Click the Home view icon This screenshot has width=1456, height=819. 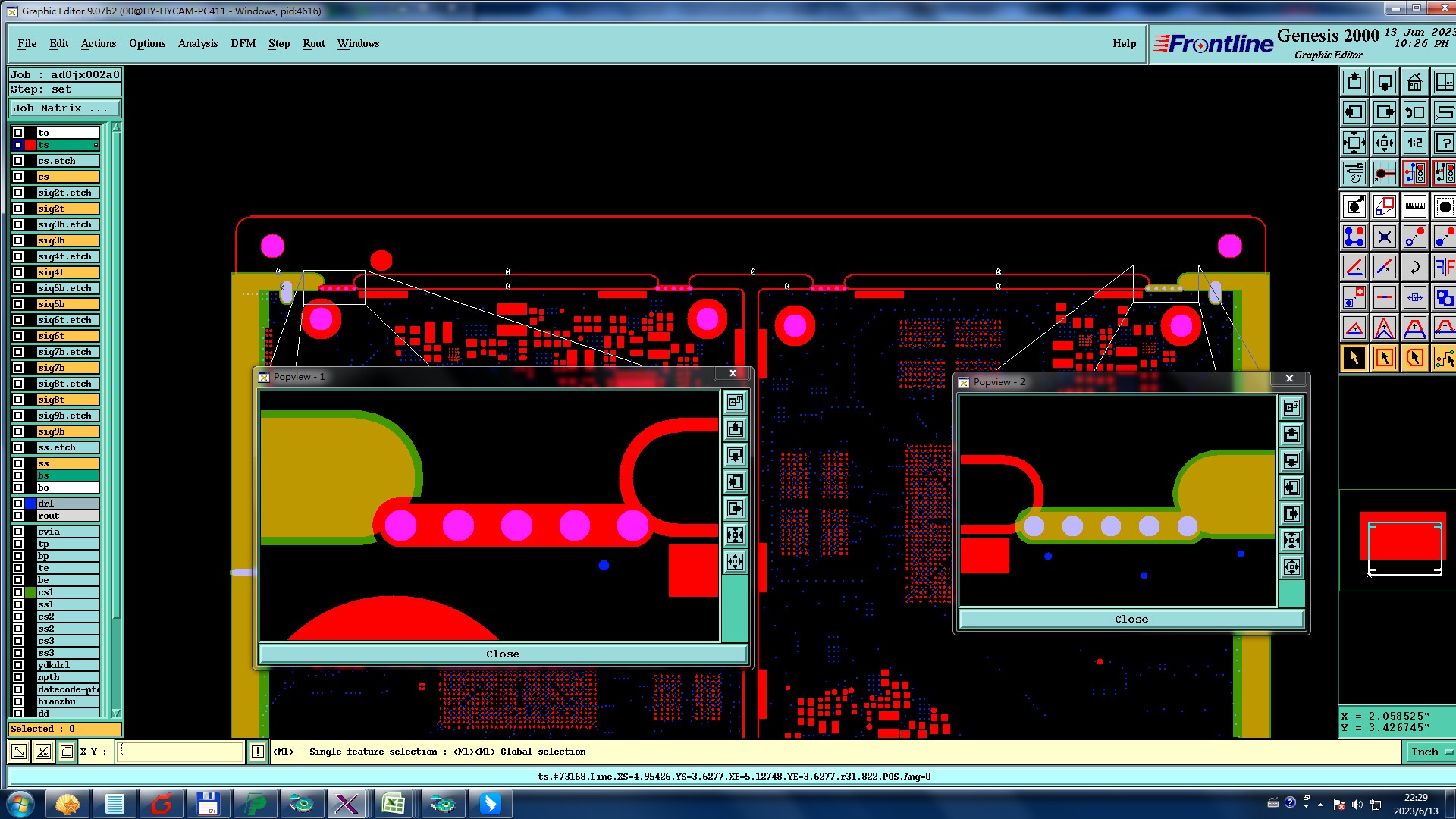pos(1414,82)
